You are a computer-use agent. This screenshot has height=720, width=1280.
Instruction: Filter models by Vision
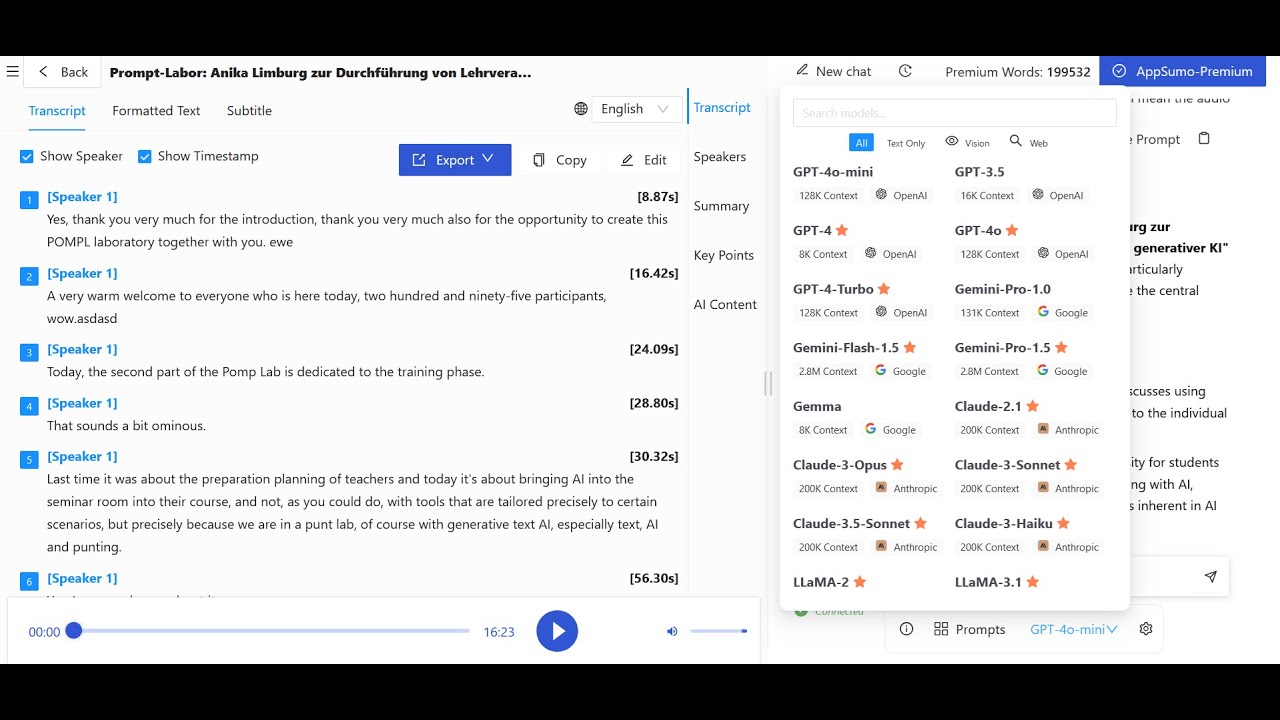[x=967, y=142]
